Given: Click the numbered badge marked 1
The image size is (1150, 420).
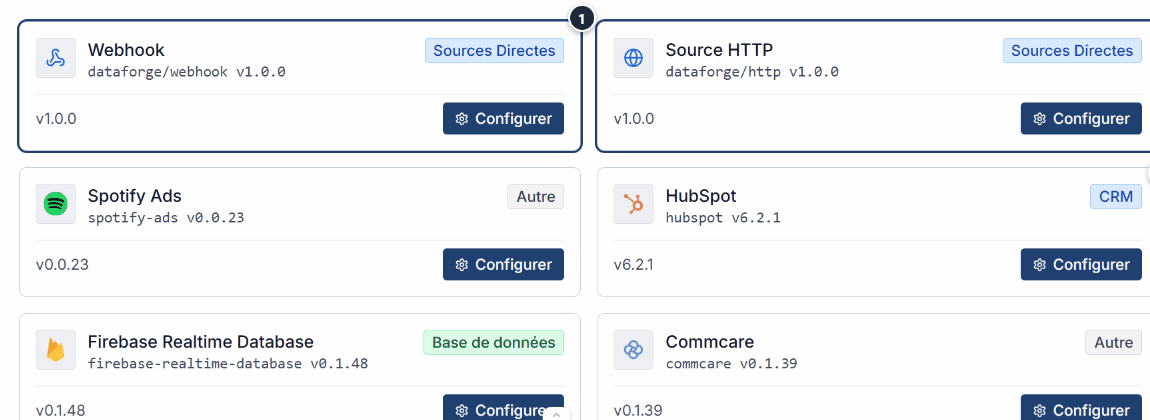Looking at the screenshot, I should point(581,18).
